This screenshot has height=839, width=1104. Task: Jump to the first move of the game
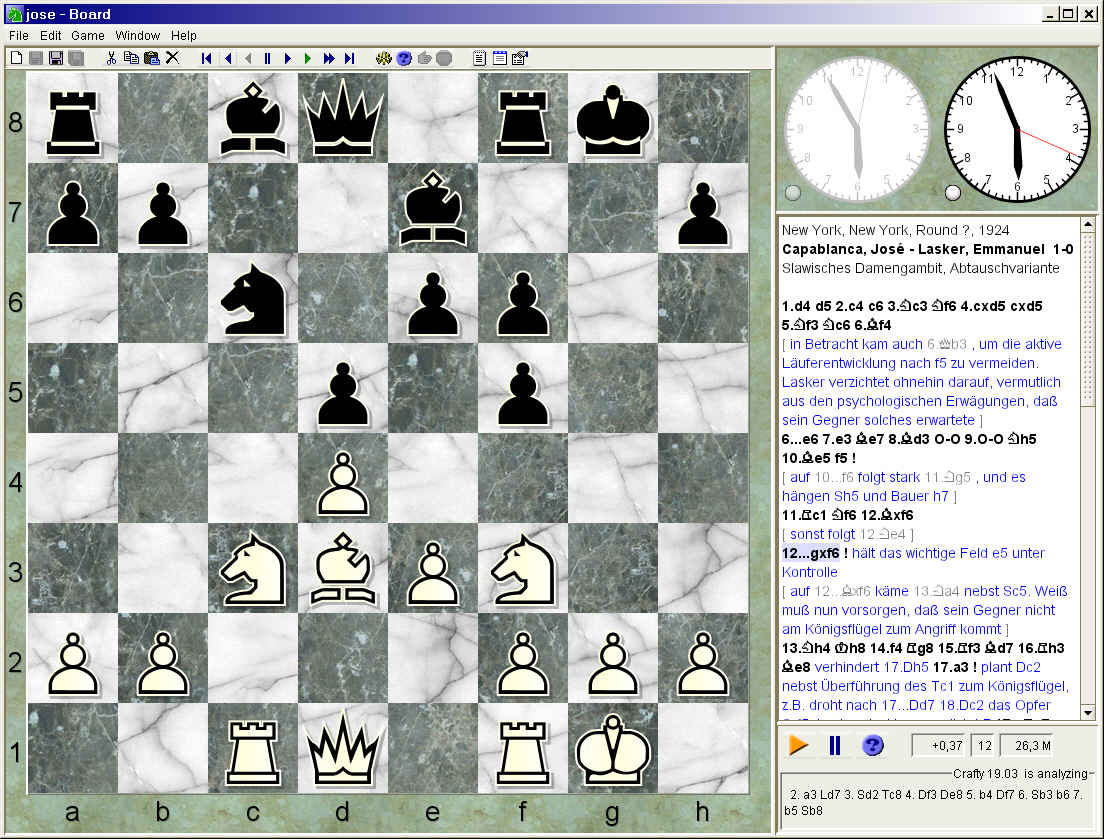click(x=207, y=58)
